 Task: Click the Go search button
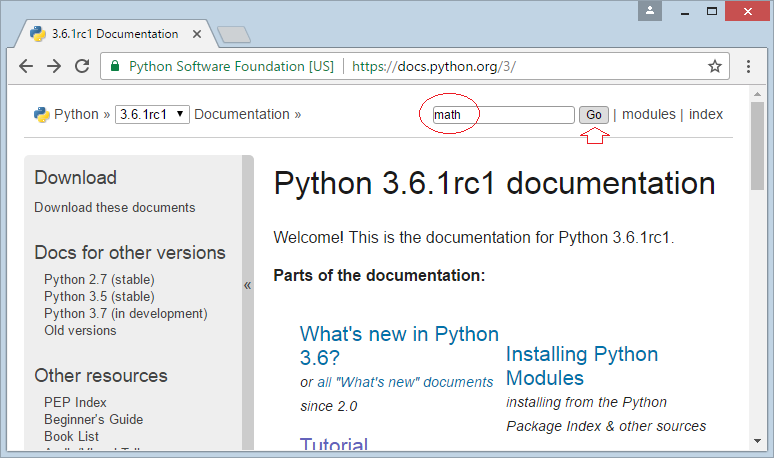(x=593, y=115)
